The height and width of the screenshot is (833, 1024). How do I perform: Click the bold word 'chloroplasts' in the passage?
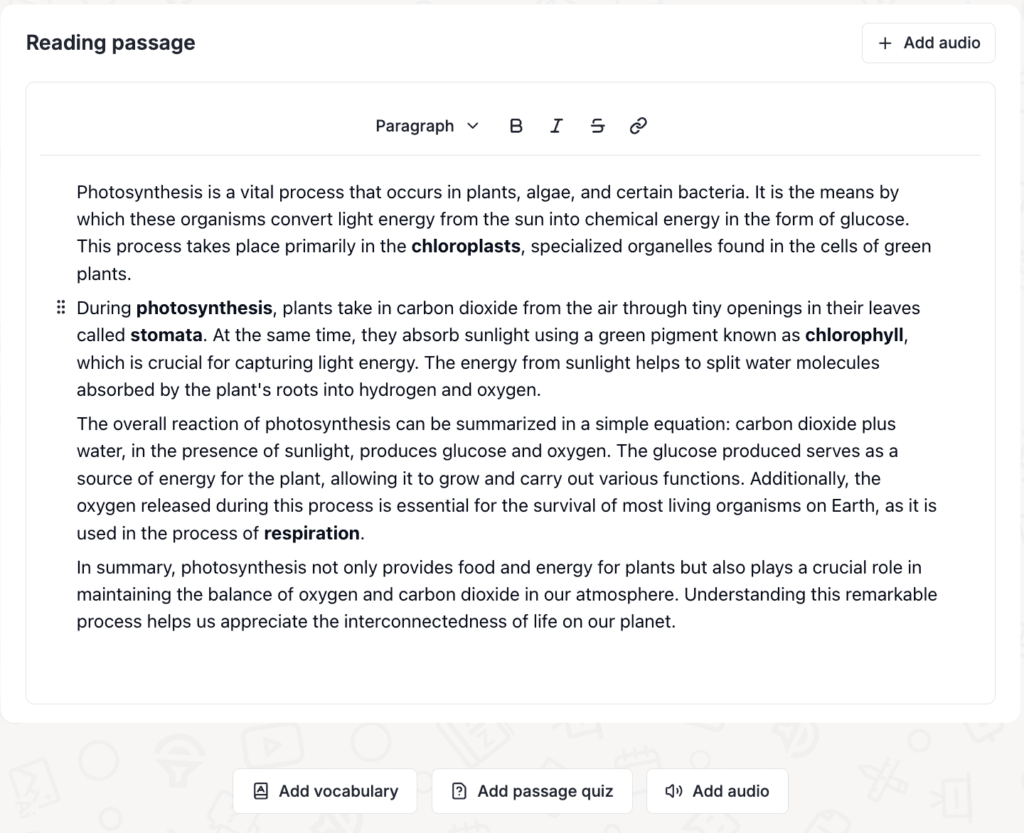point(466,247)
